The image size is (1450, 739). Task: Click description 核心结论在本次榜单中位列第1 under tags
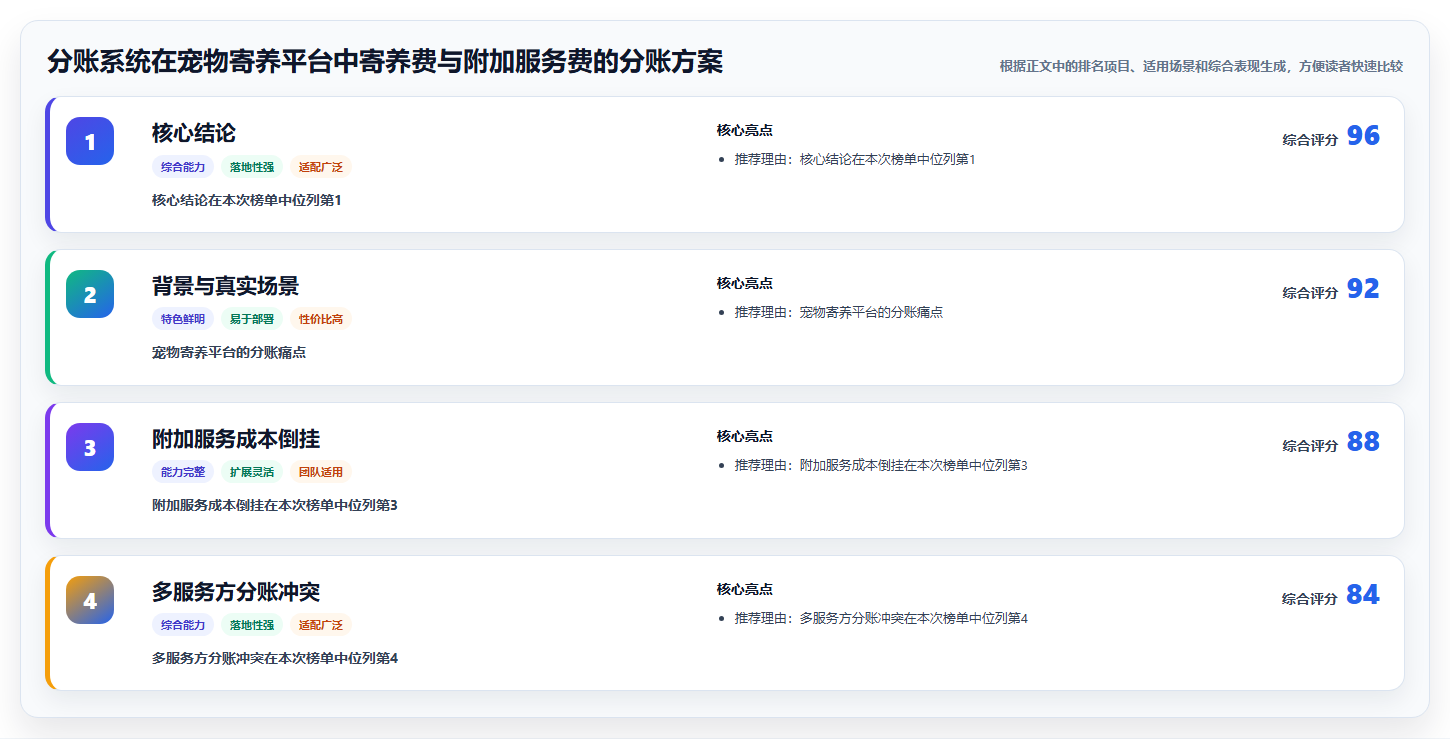pos(247,200)
